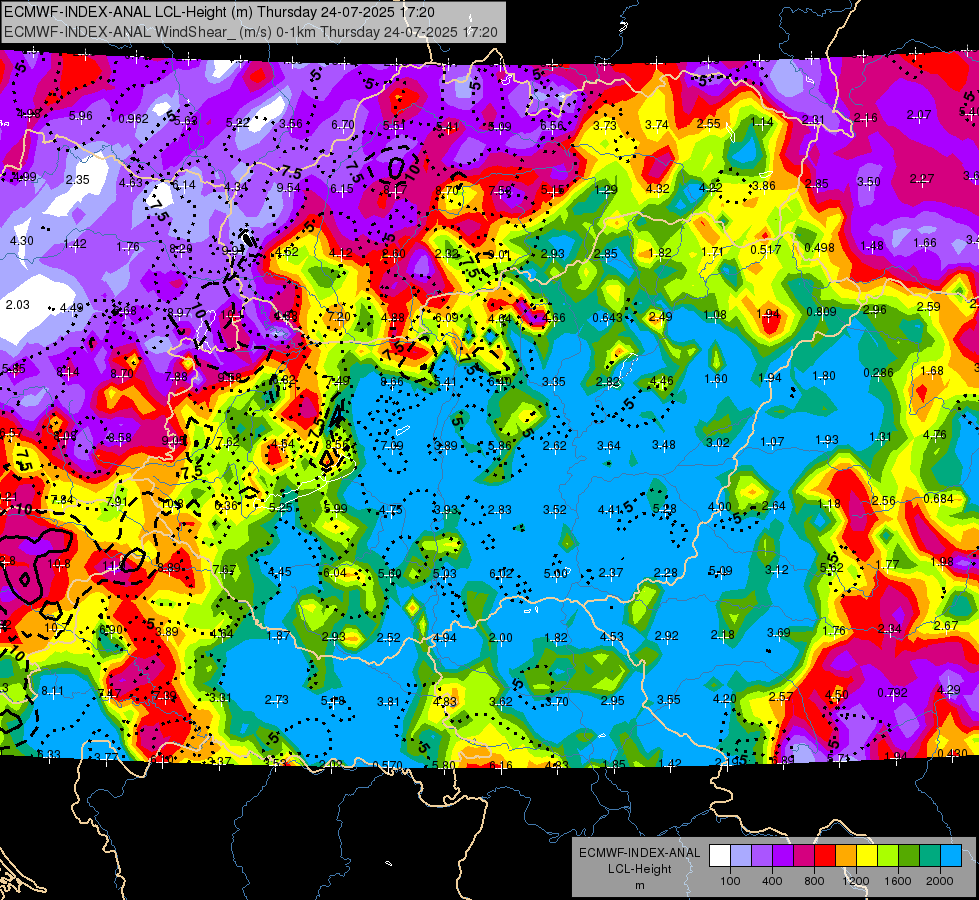Click the wind shear value 0.809
This screenshot has height=900, width=979.
[821, 311]
